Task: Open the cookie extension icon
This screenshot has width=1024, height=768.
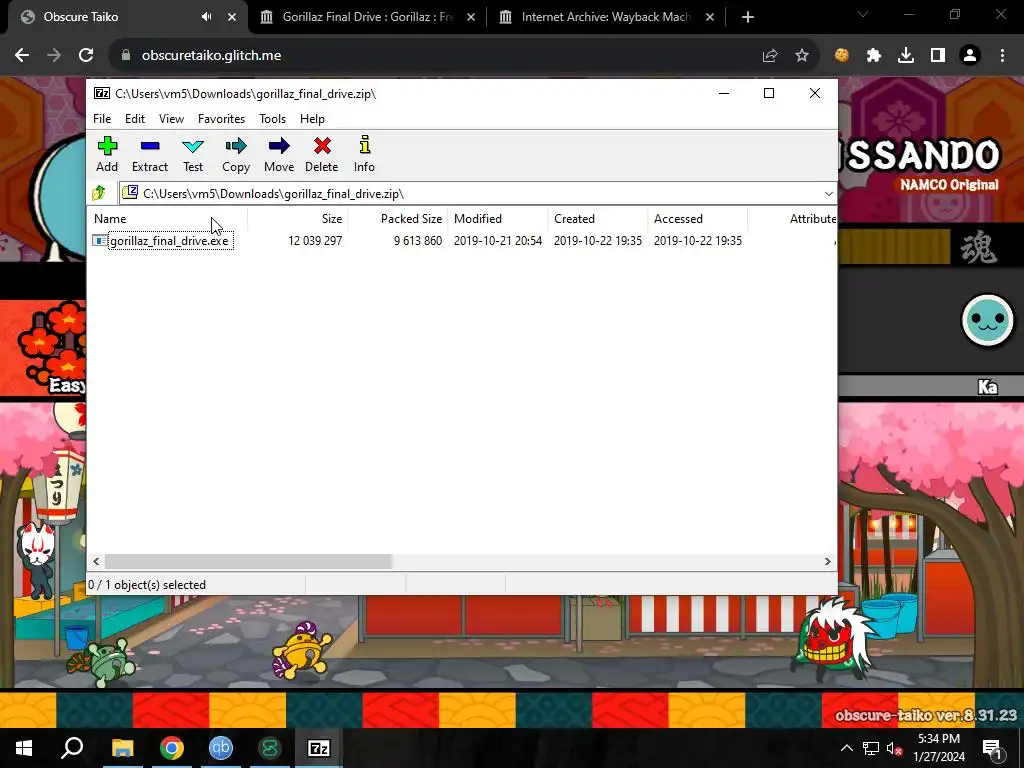Action: [842, 56]
